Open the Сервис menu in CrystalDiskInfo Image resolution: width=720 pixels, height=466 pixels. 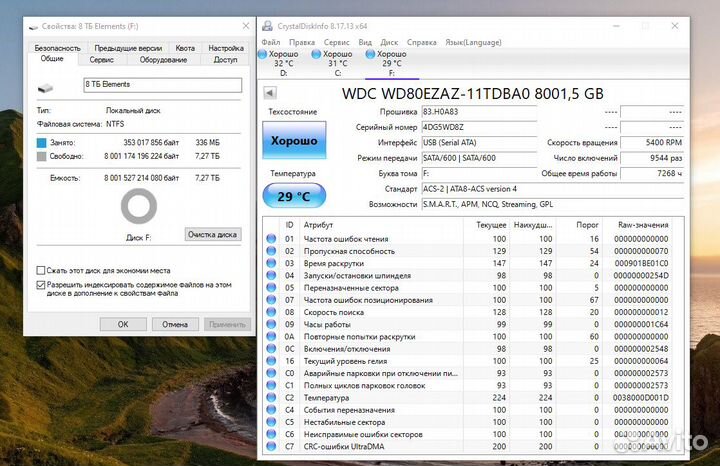click(337, 42)
